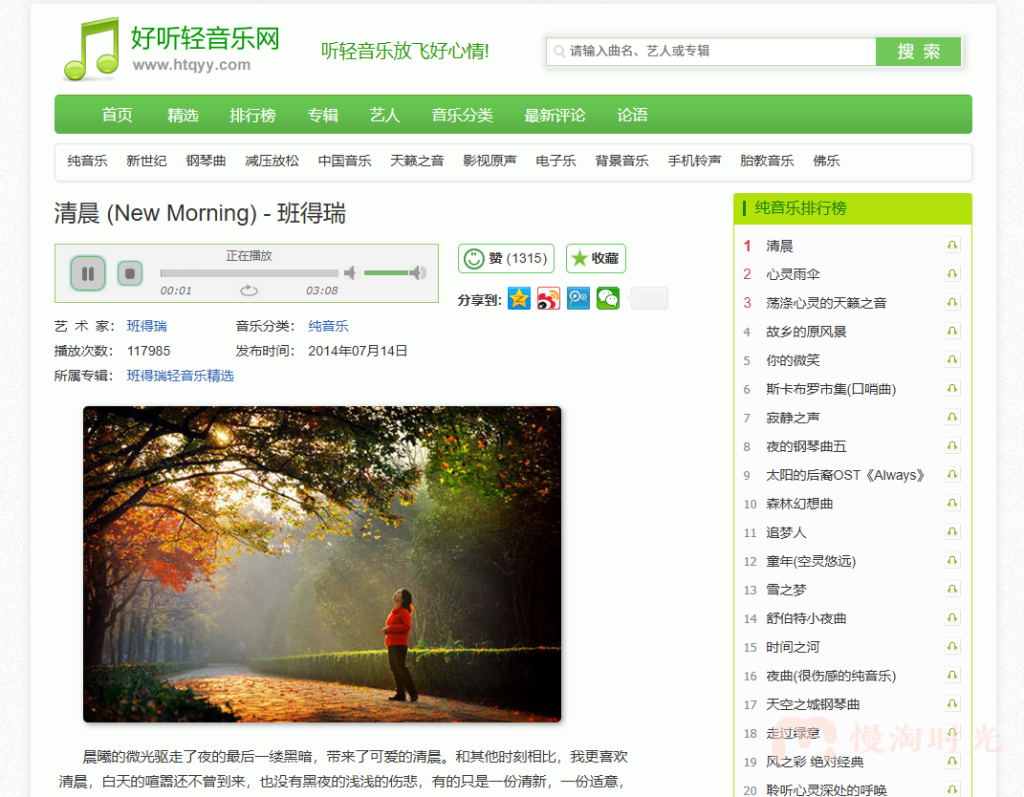1024x797 pixels.
Task: Open the 首页 nav tab
Action: tap(118, 115)
